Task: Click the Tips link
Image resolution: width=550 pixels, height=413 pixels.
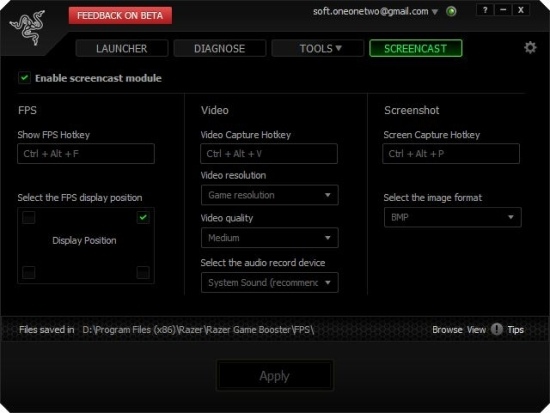Action: [x=516, y=330]
